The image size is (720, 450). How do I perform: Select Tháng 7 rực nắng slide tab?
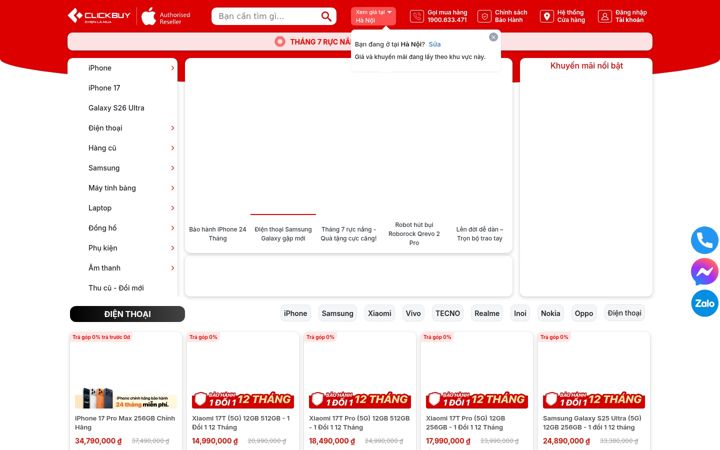point(349,234)
